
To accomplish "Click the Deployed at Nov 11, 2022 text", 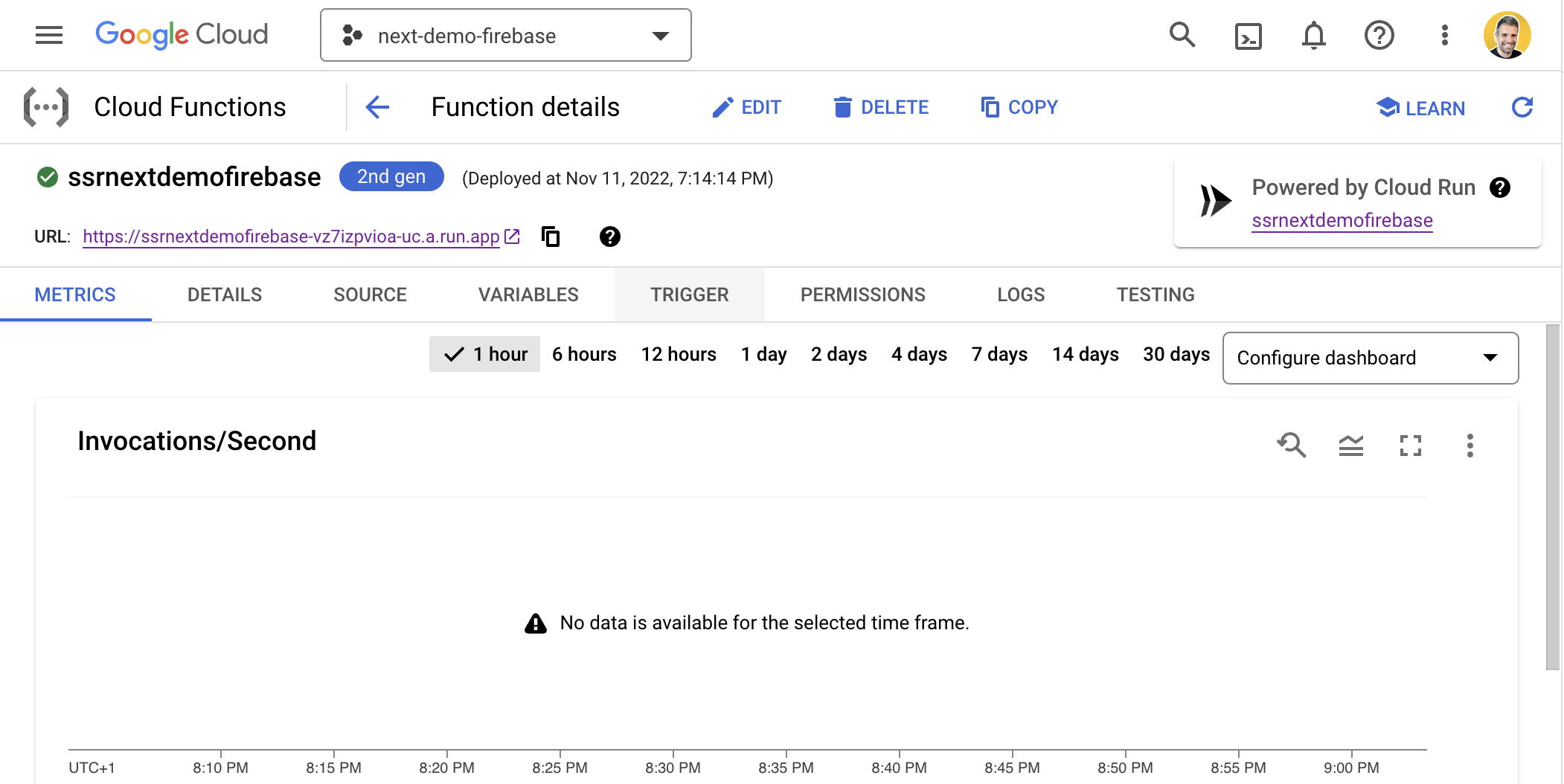I will (618, 179).
